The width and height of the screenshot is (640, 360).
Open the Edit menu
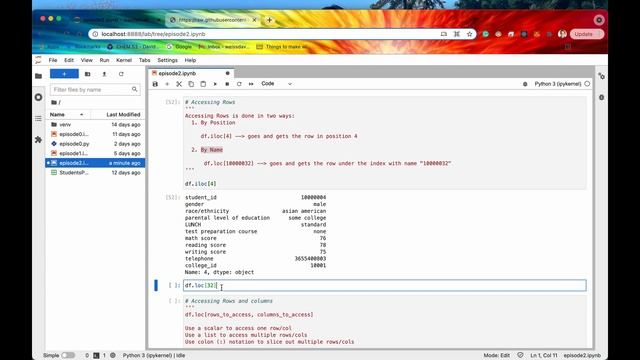click(69, 60)
